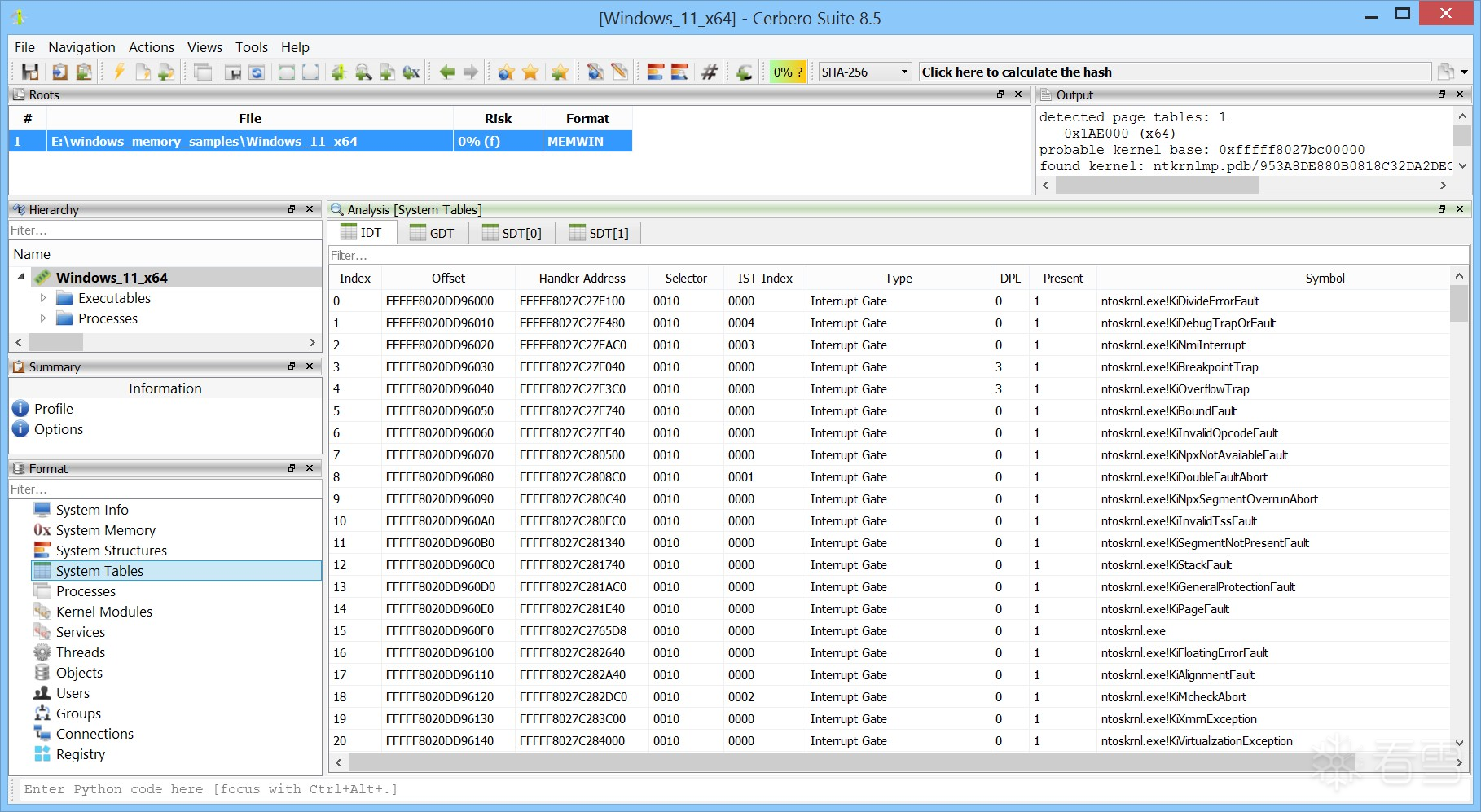Image resolution: width=1481 pixels, height=812 pixels.
Task: Click here to calculate the hash
Action: pos(1175,72)
